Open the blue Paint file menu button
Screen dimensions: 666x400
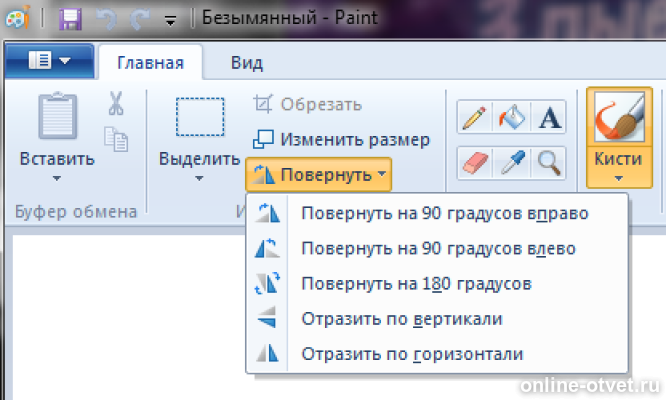[50, 61]
